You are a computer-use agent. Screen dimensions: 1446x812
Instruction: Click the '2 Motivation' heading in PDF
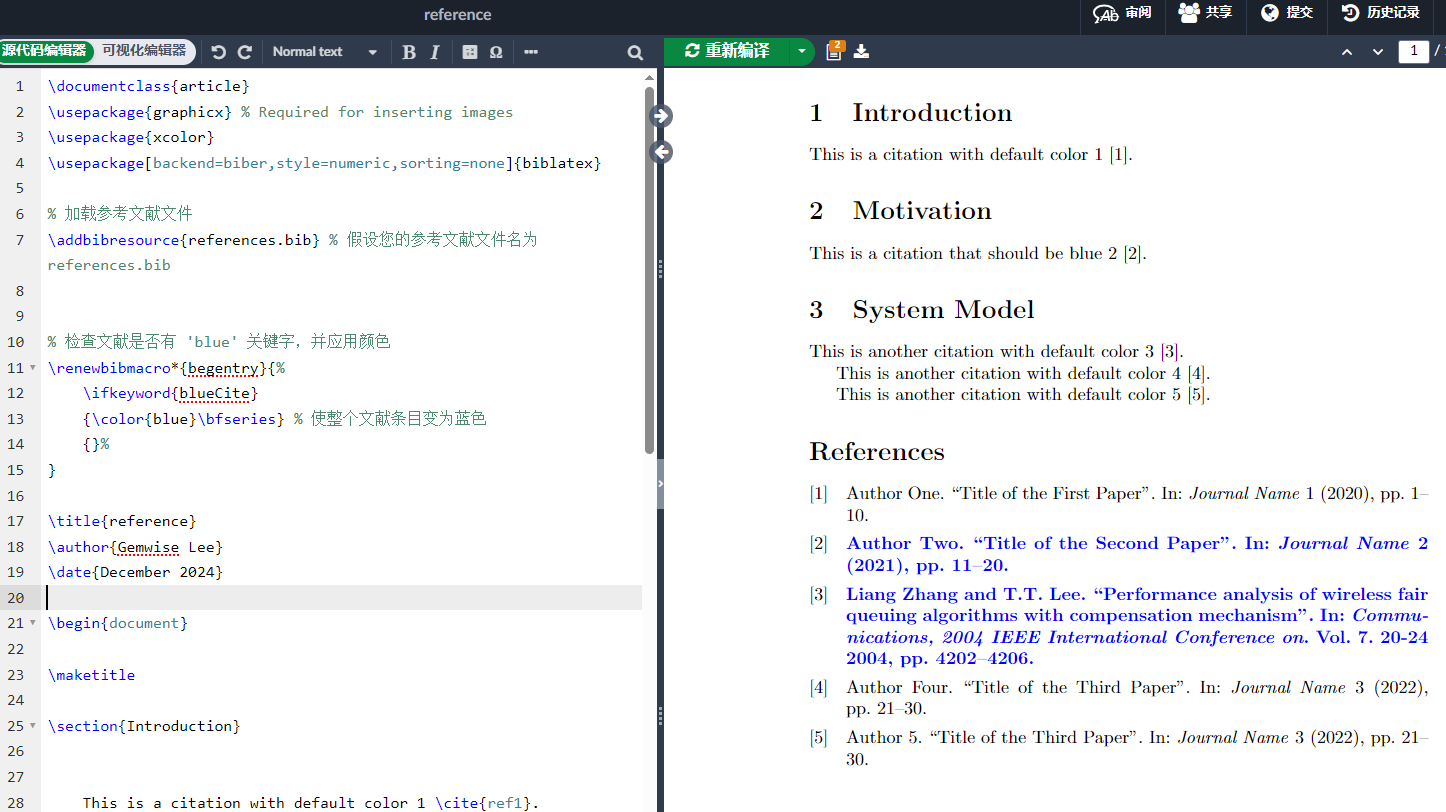tap(901, 211)
